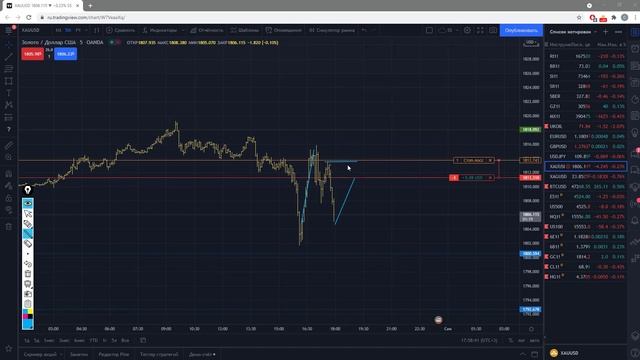Screen dimensions: 640x360
Task: Expand the indicator templates dropdown arrow
Action: point(182,30)
